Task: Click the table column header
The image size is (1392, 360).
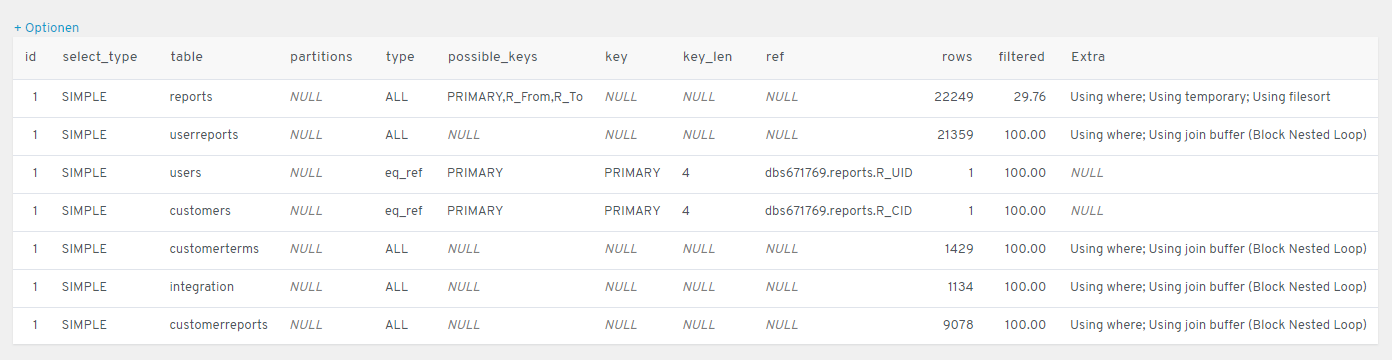Action: pos(187,57)
